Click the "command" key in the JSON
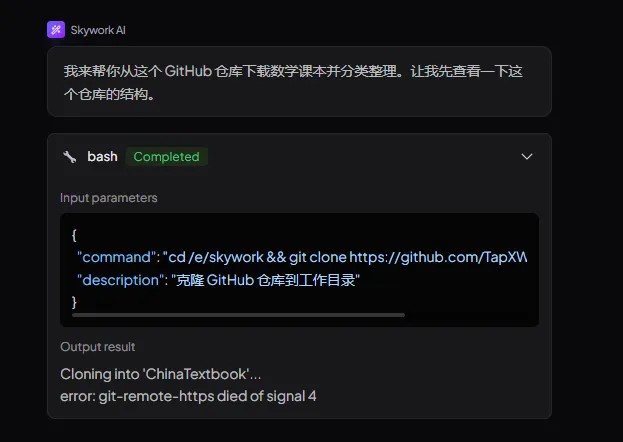 [x=116, y=258]
